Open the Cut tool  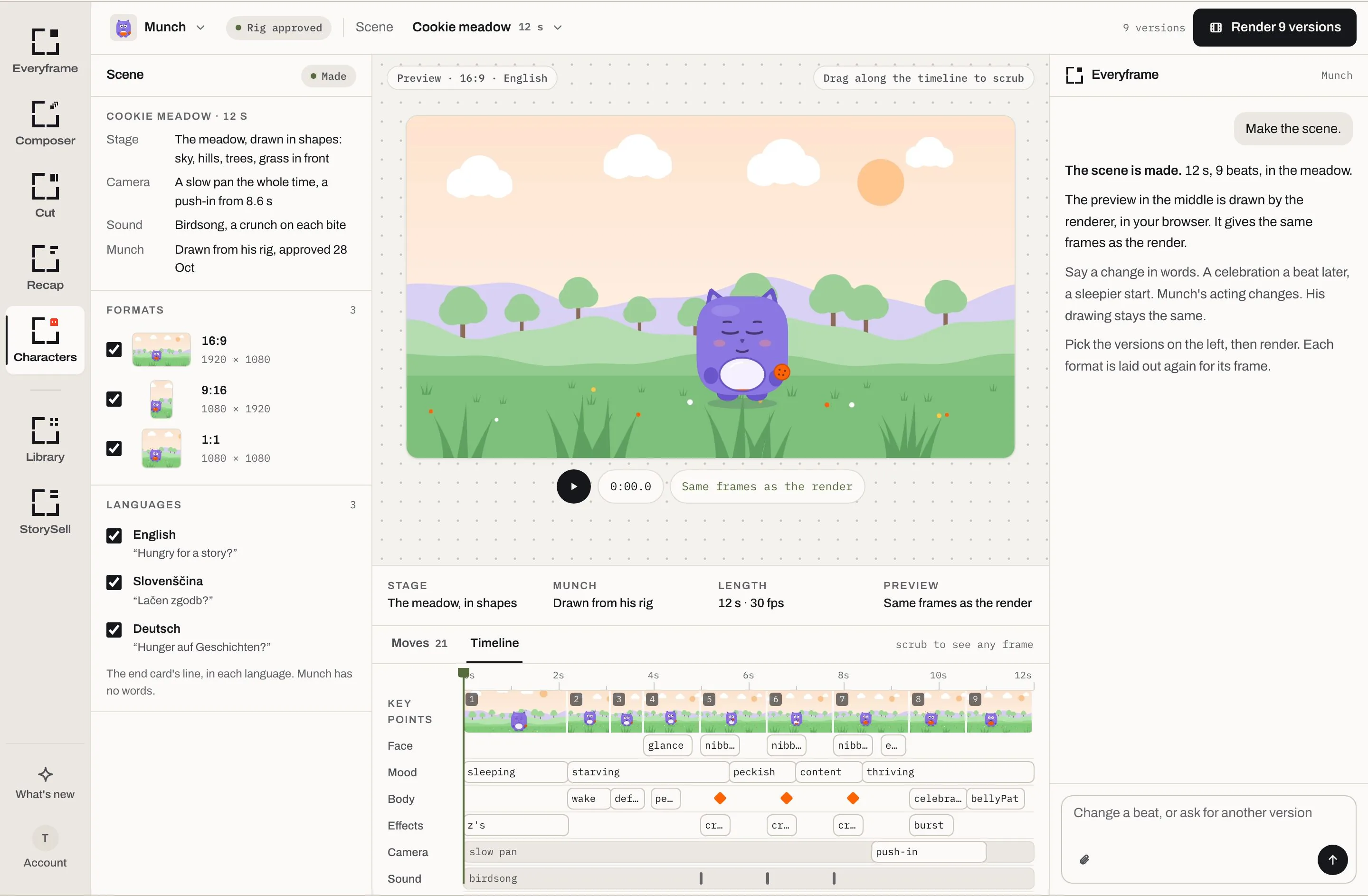45,195
